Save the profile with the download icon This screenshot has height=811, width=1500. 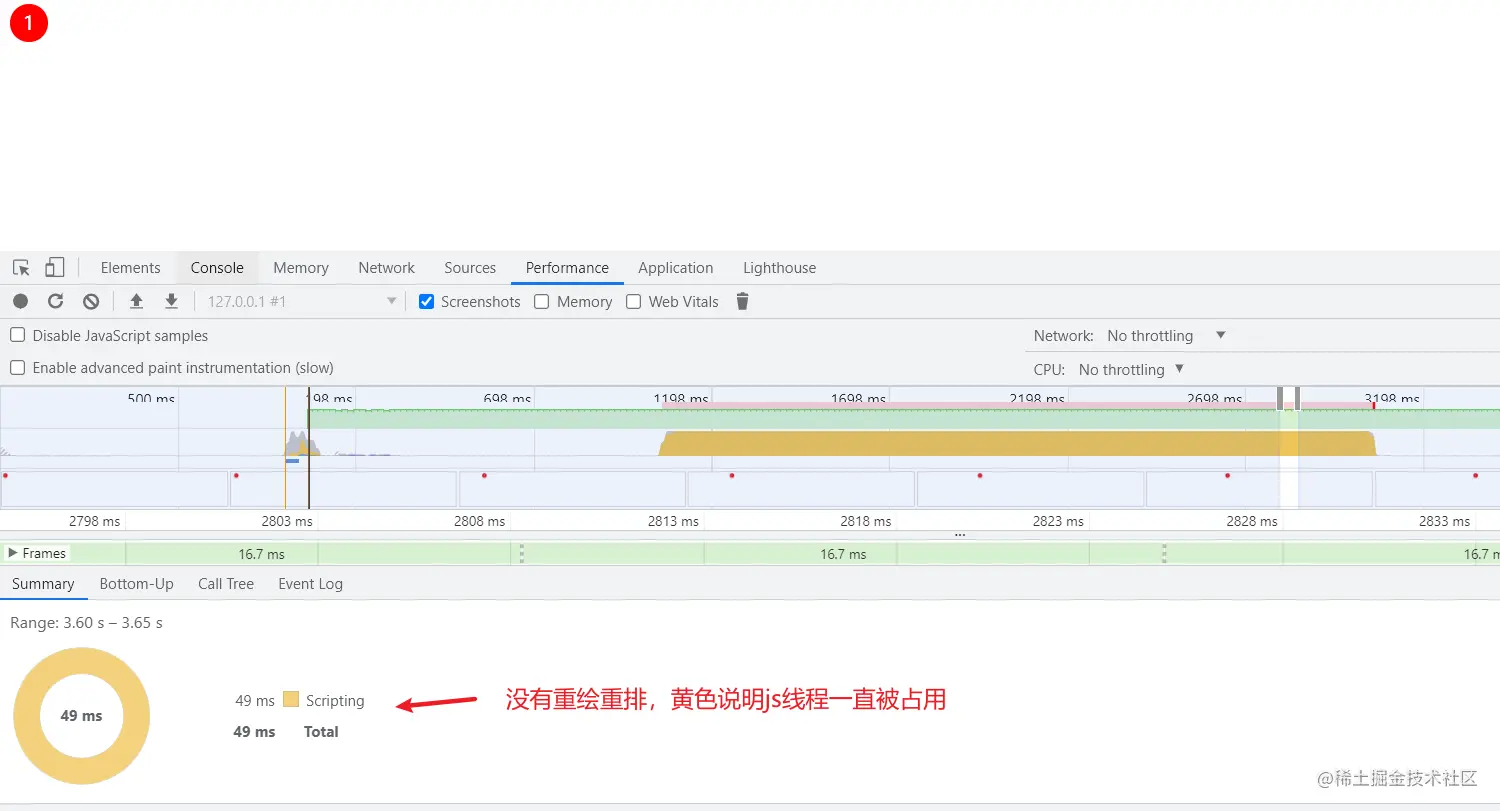[172, 301]
